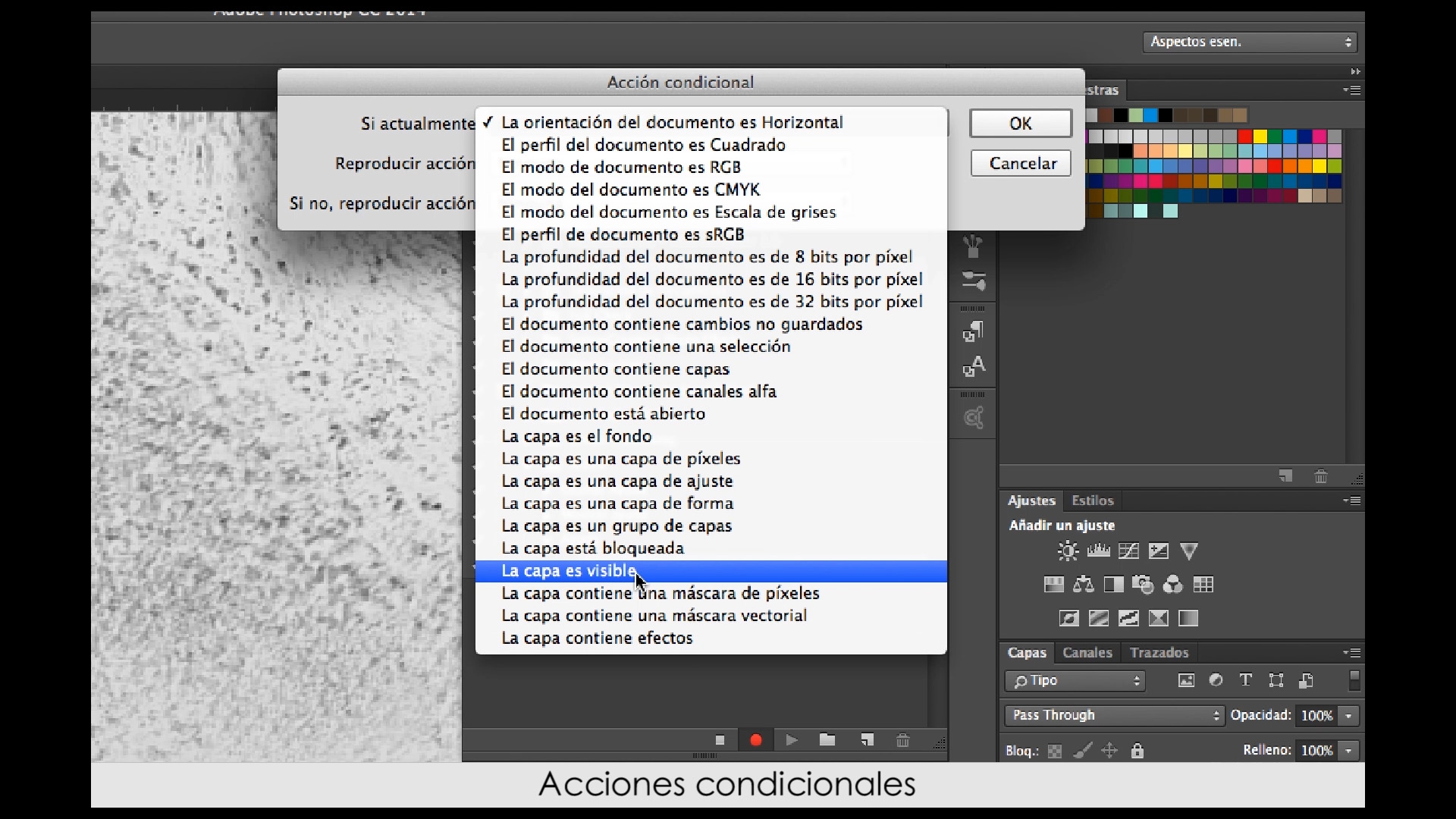Switch to the Canales tab
The image size is (1456, 819).
coord(1087,652)
